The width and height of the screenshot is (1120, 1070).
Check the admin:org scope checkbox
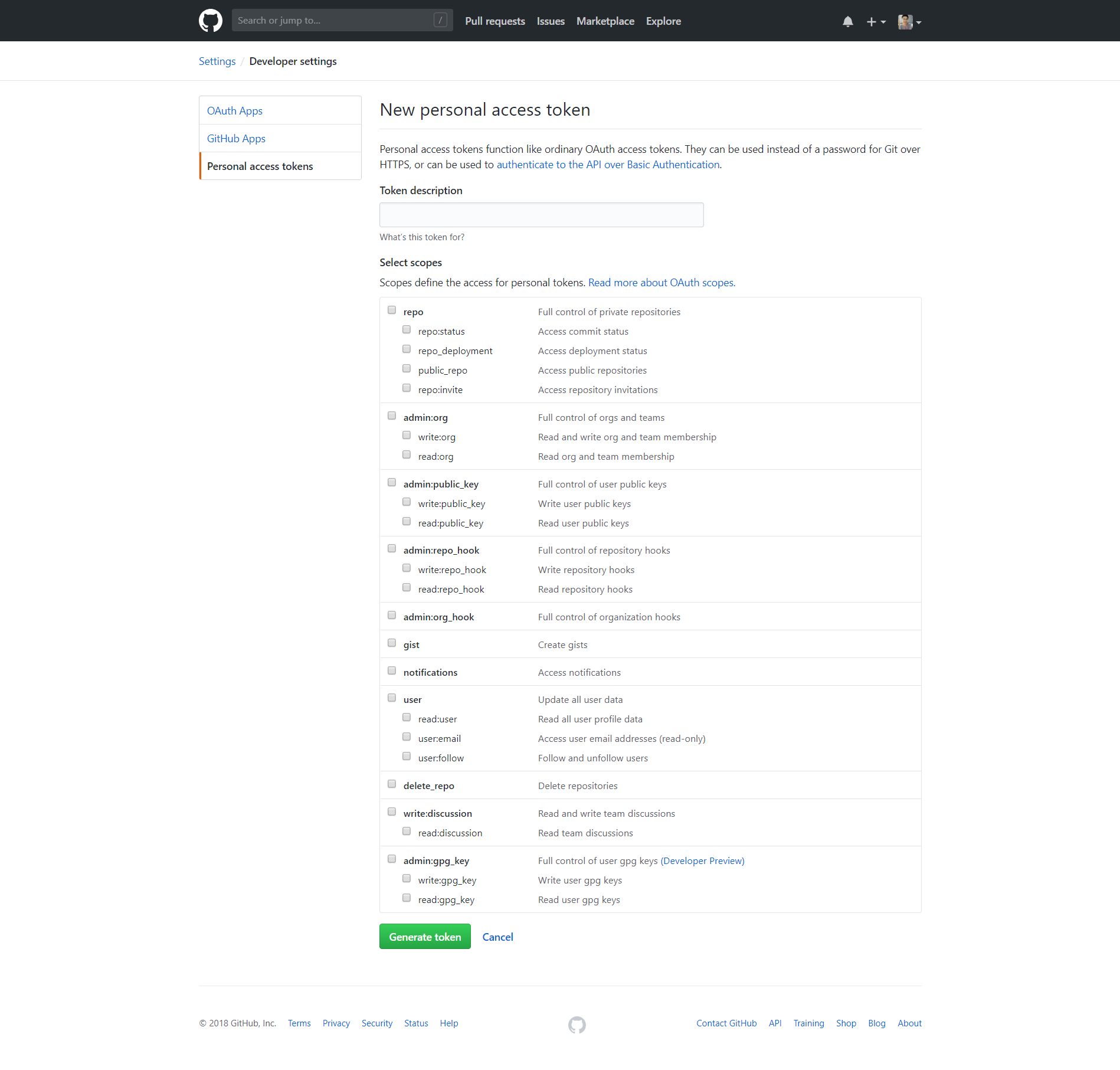coord(392,416)
